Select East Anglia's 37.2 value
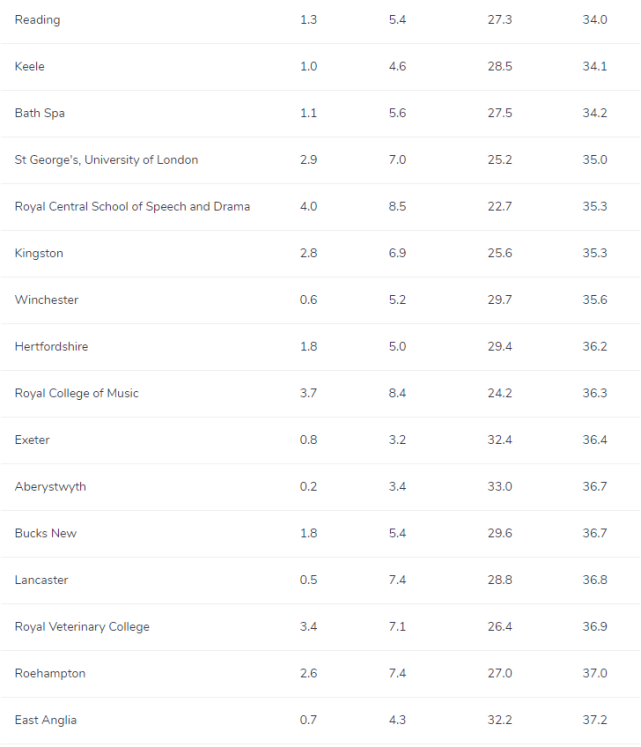The image size is (641, 747). coord(595,720)
